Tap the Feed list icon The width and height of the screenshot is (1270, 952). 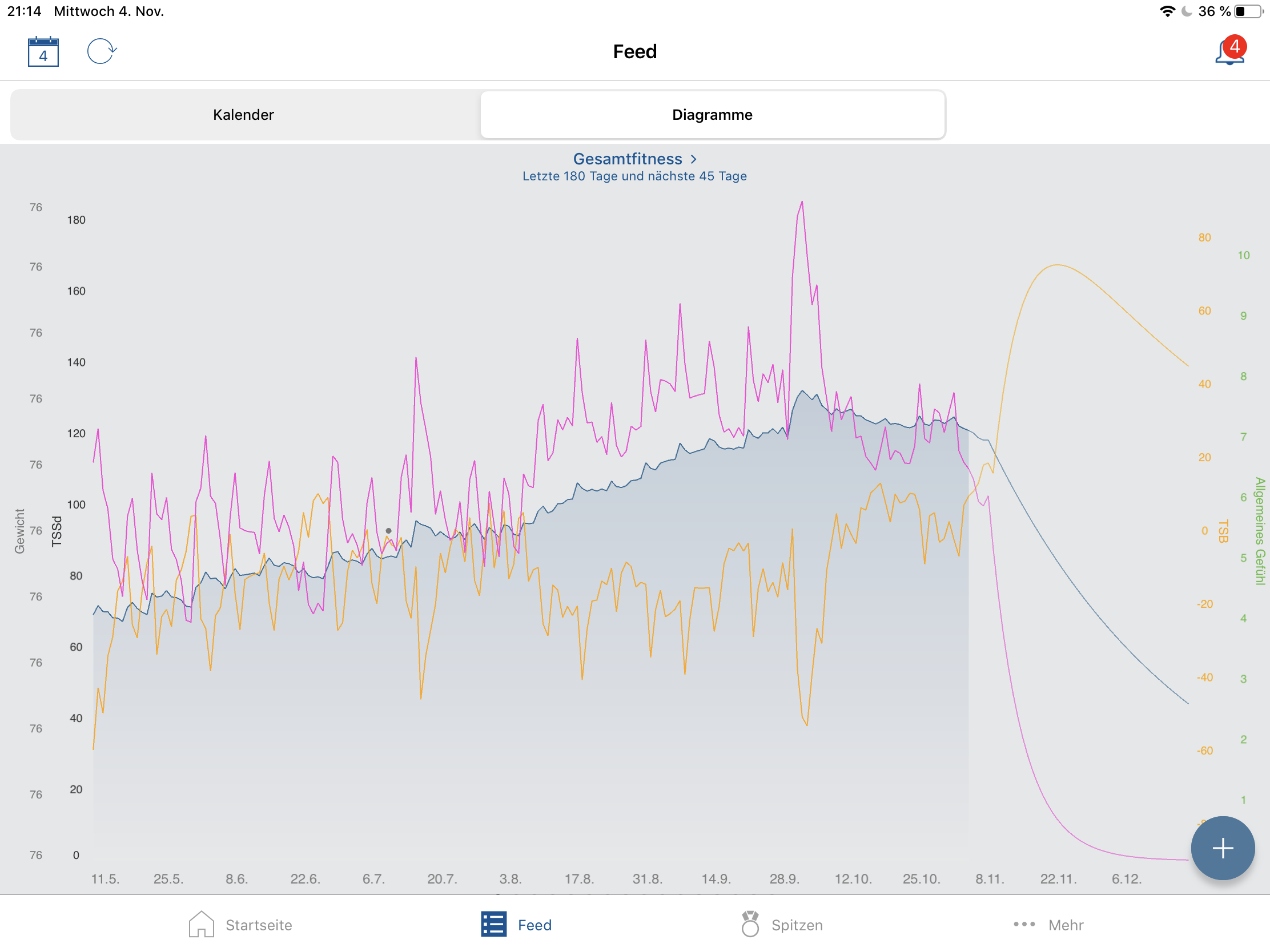coord(494,925)
